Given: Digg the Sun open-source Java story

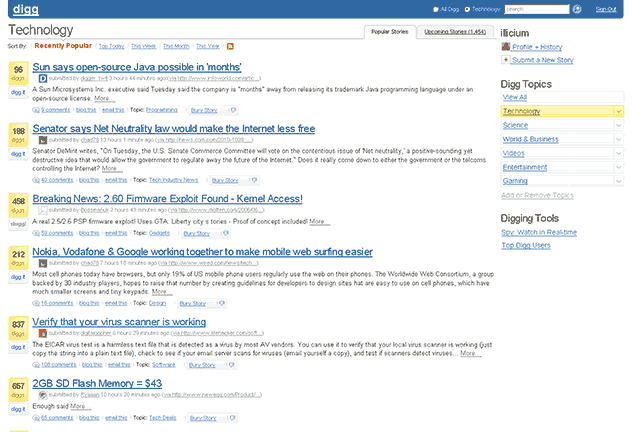Looking at the screenshot, I should coord(18,92).
